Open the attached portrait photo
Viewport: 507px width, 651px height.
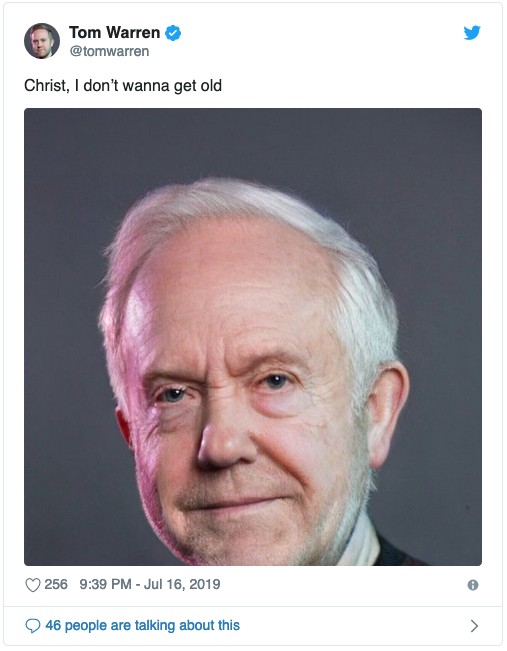coord(253,337)
